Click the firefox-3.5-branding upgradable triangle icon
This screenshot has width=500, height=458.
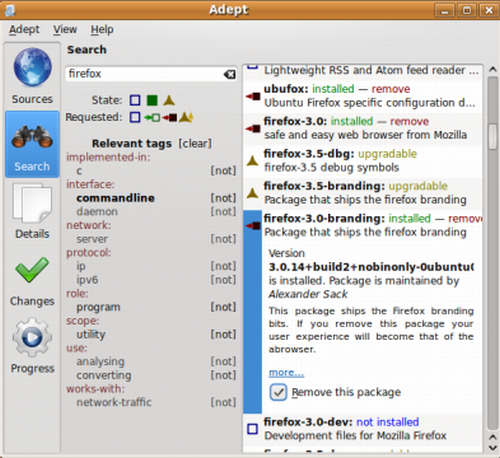pyautogui.click(x=253, y=193)
